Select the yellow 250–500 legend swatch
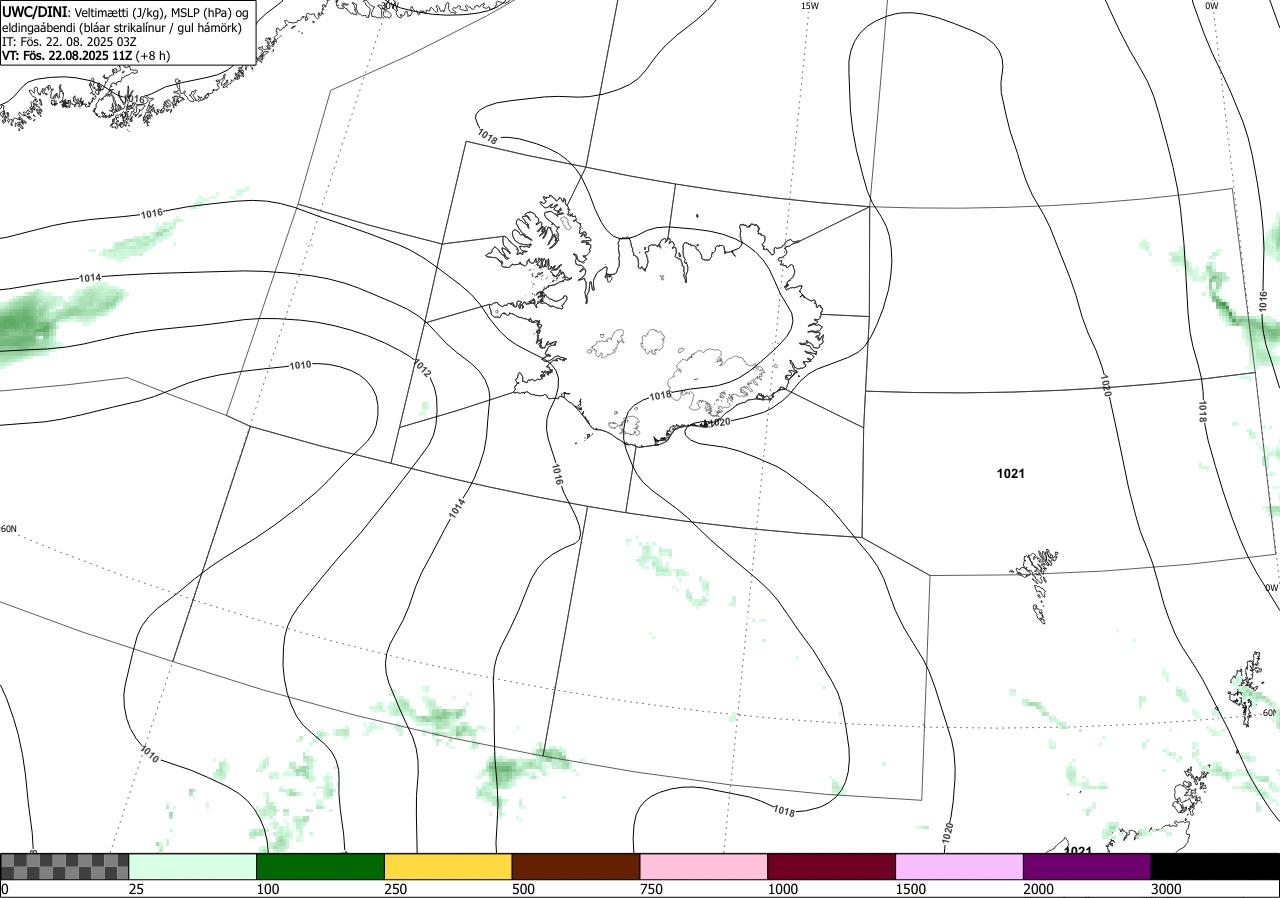Viewport: 1280px width, 898px height. click(448, 866)
